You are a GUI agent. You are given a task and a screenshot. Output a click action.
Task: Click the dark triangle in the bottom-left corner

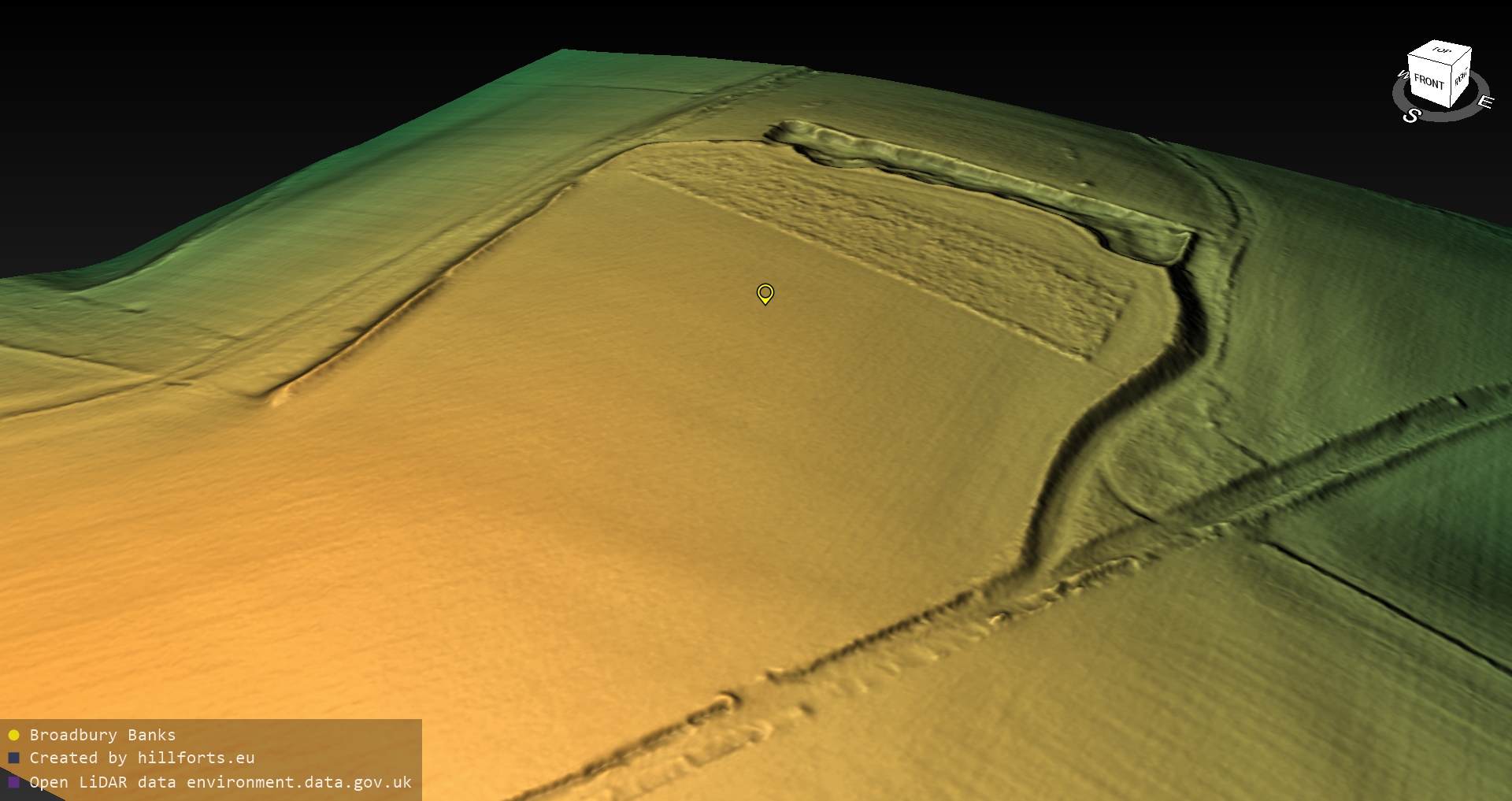(20, 792)
